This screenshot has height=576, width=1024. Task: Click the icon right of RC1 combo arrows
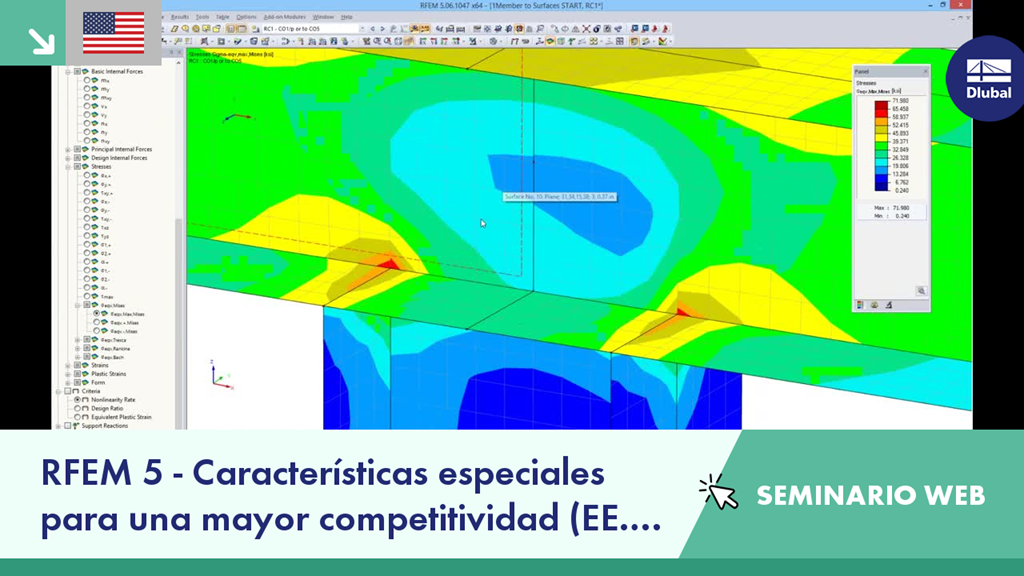click(393, 29)
